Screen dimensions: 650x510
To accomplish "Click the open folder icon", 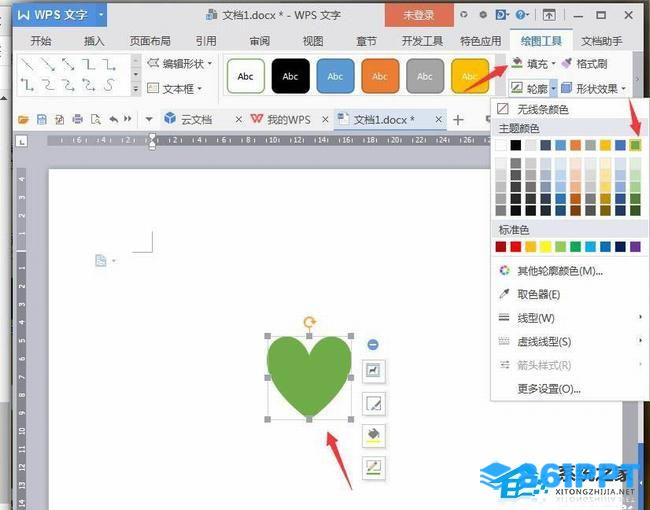I will tap(23, 120).
